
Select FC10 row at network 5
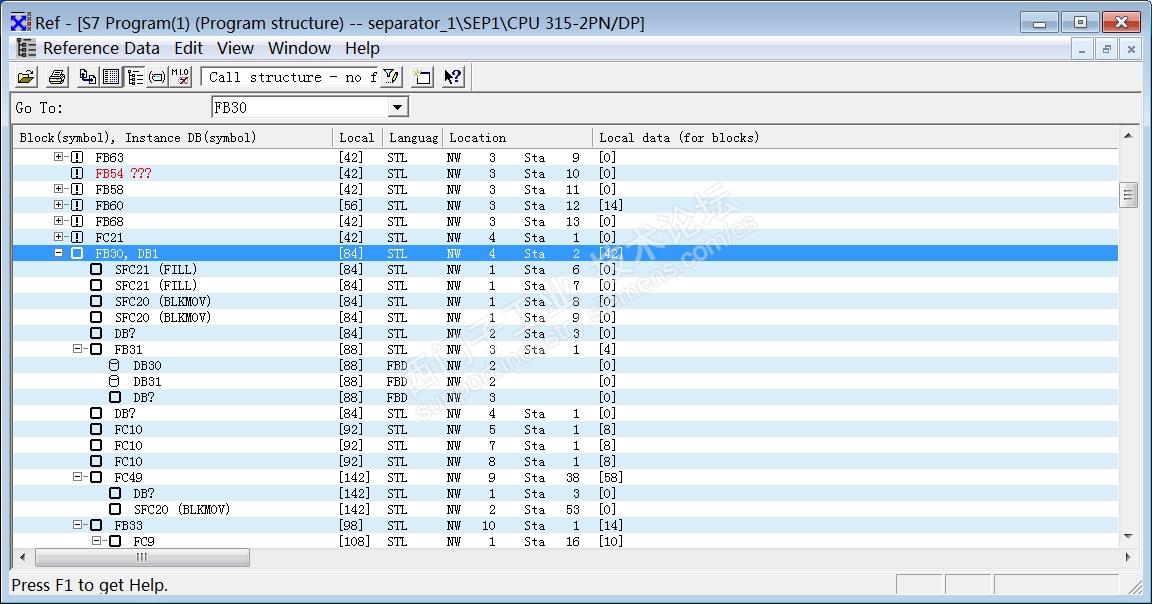(565, 429)
